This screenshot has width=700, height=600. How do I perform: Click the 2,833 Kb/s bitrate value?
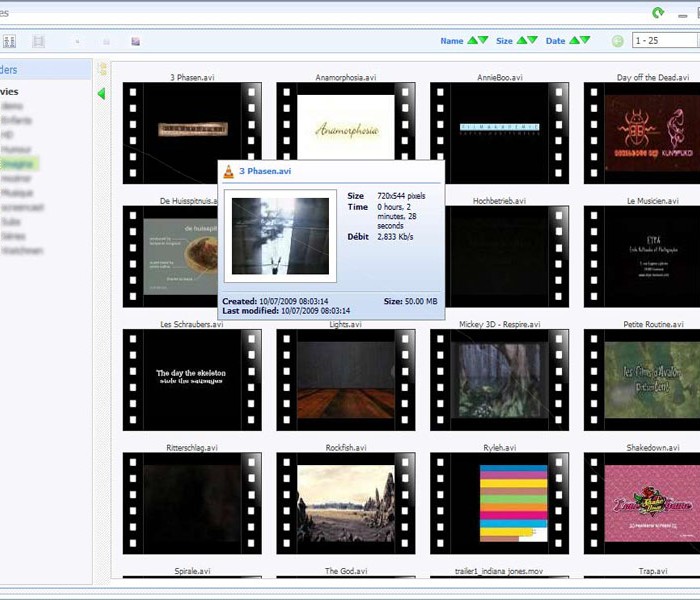(x=395, y=237)
